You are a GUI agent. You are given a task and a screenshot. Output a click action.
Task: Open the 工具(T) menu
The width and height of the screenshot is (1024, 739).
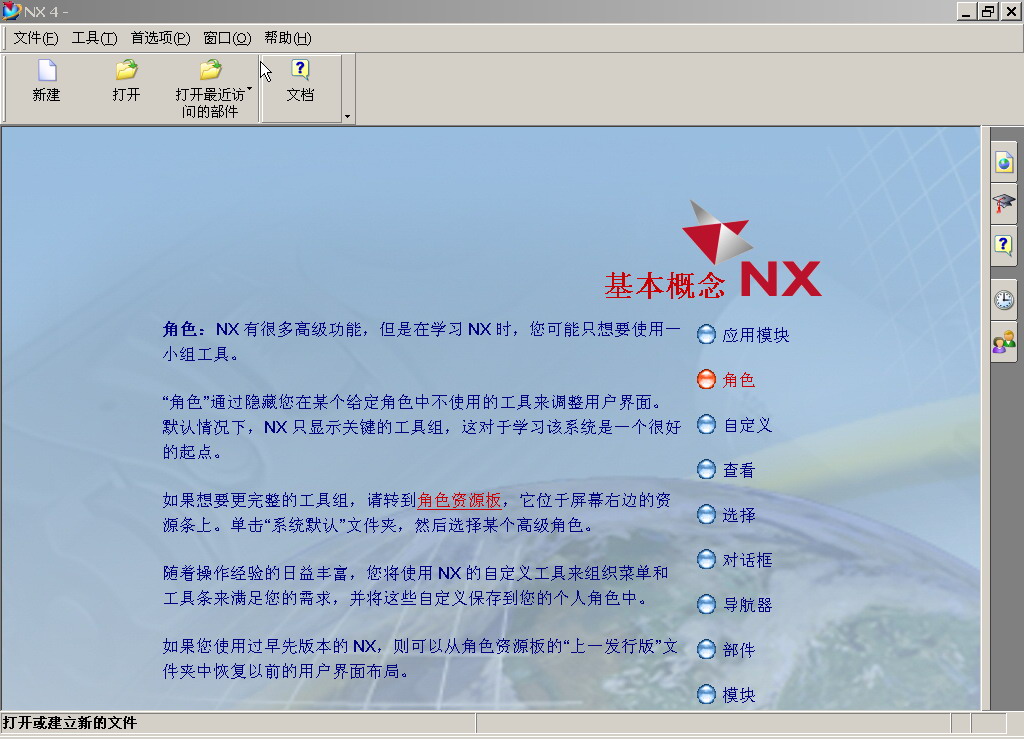pos(95,38)
